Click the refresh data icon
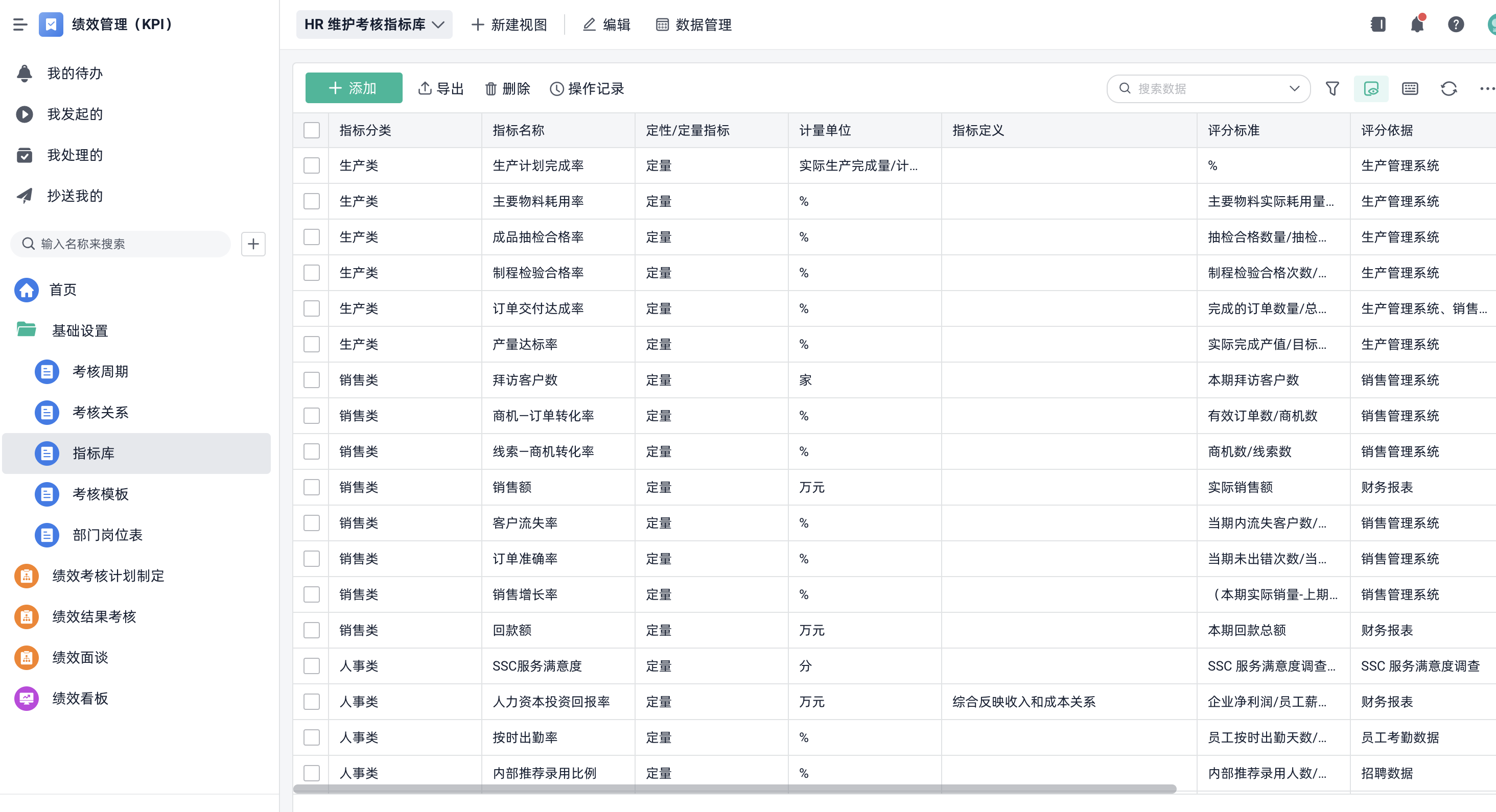The image size is (1496, 812). [1448, 88]
